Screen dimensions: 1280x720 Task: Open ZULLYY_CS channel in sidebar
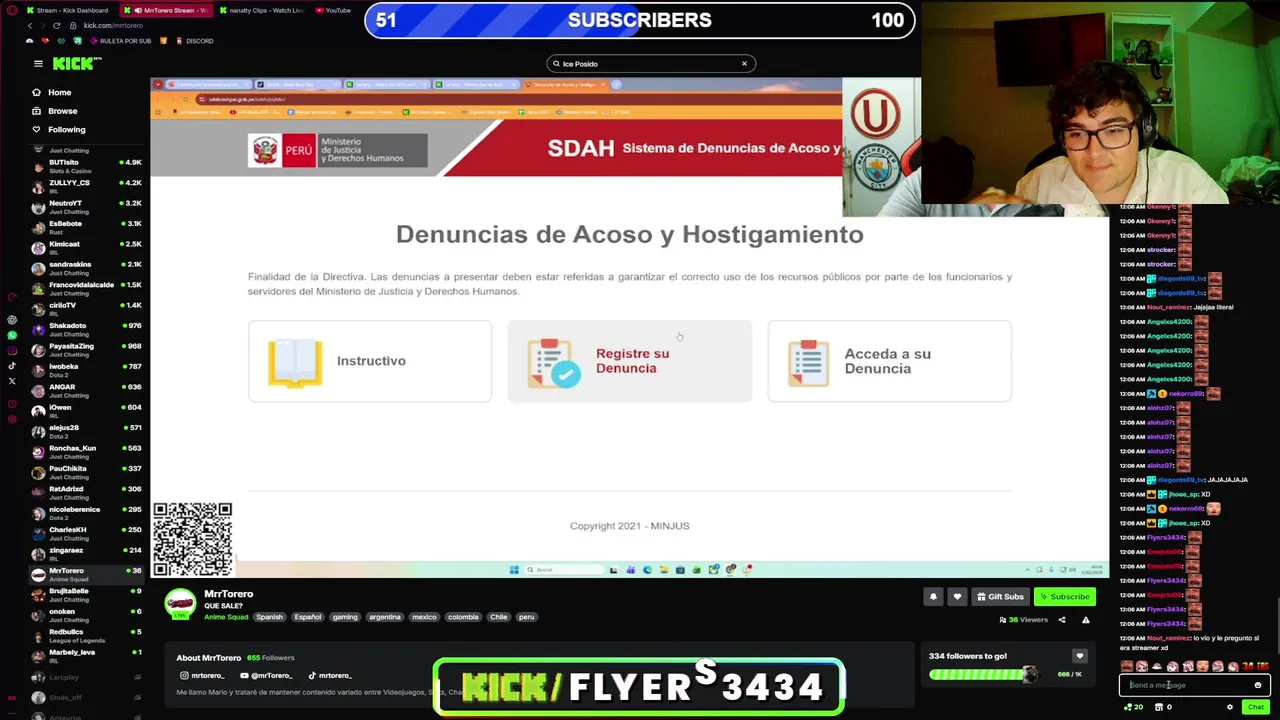pyautogui.click(x=88, y=187)
